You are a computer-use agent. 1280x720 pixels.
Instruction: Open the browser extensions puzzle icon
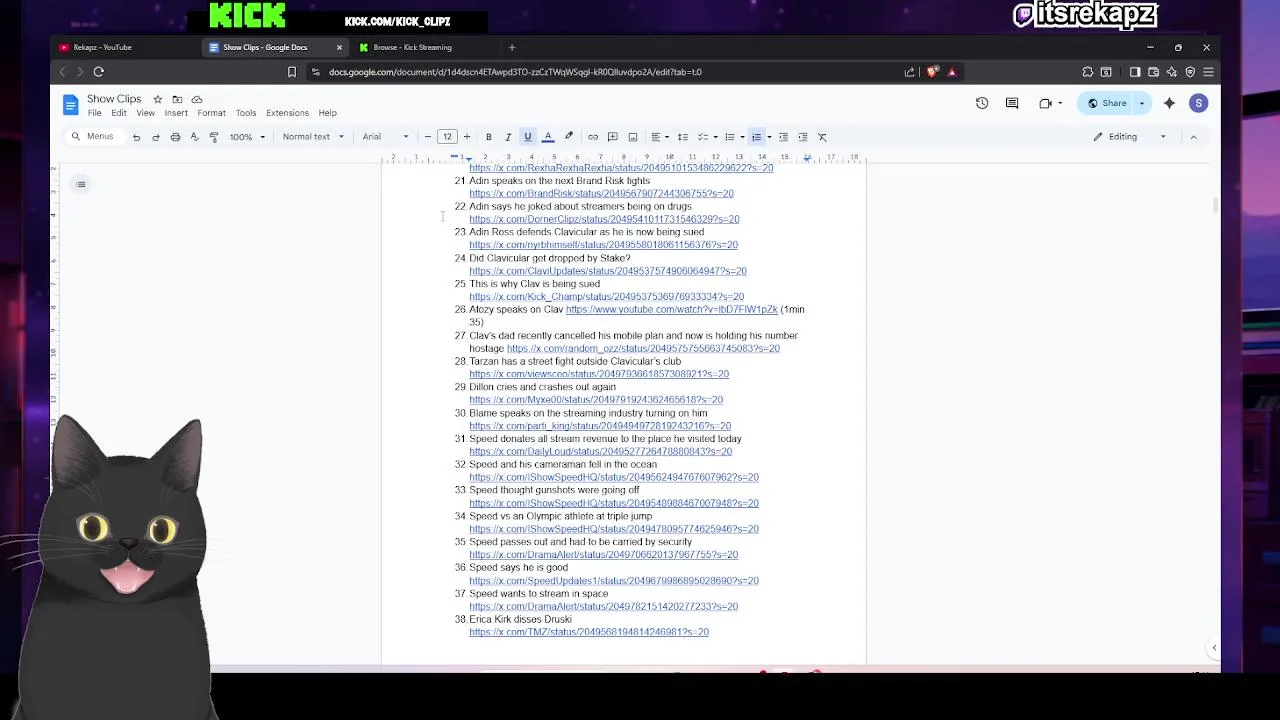click(1087, 72)
